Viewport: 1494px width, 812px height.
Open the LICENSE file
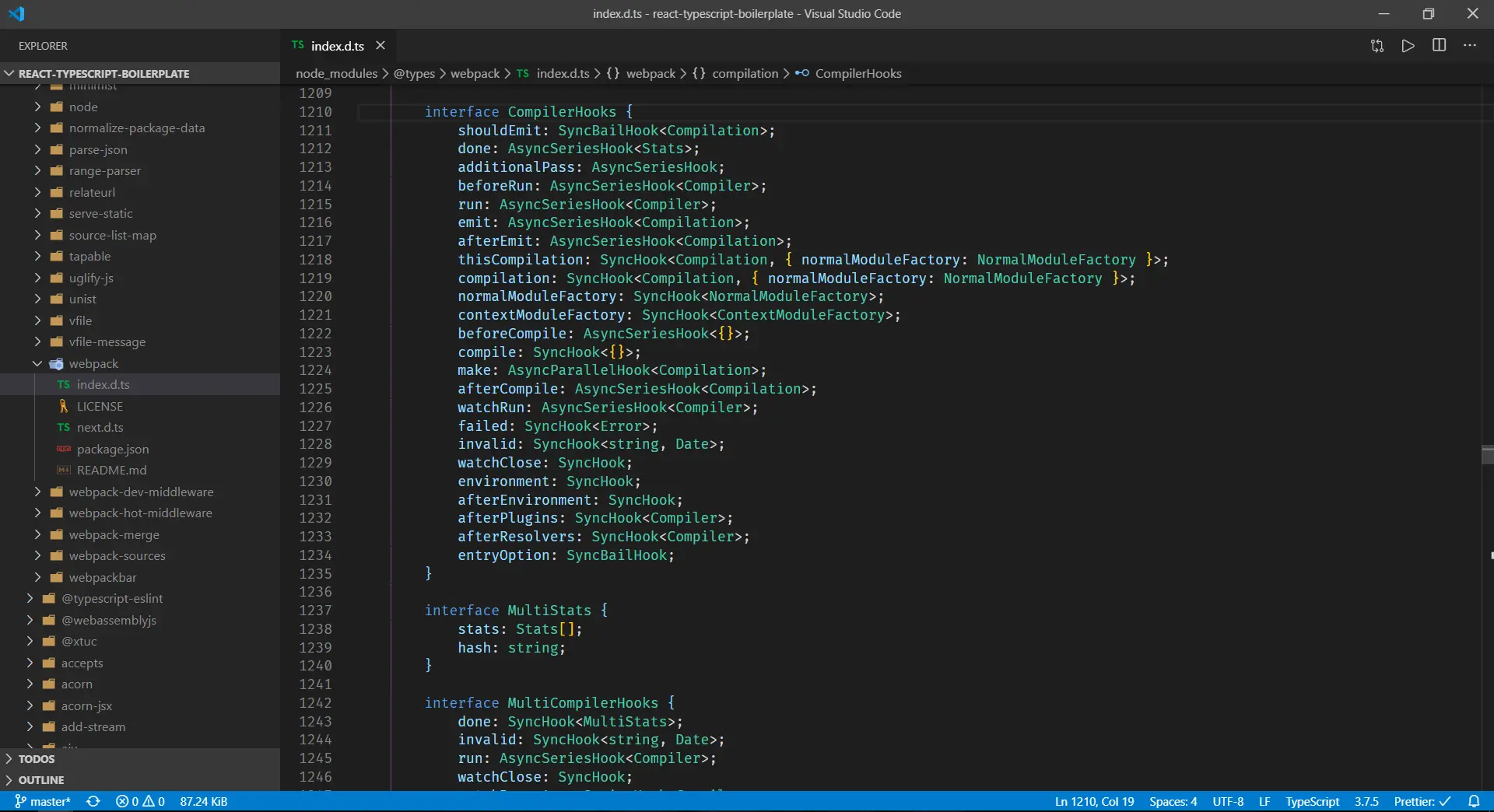click(x=140, y=407)
